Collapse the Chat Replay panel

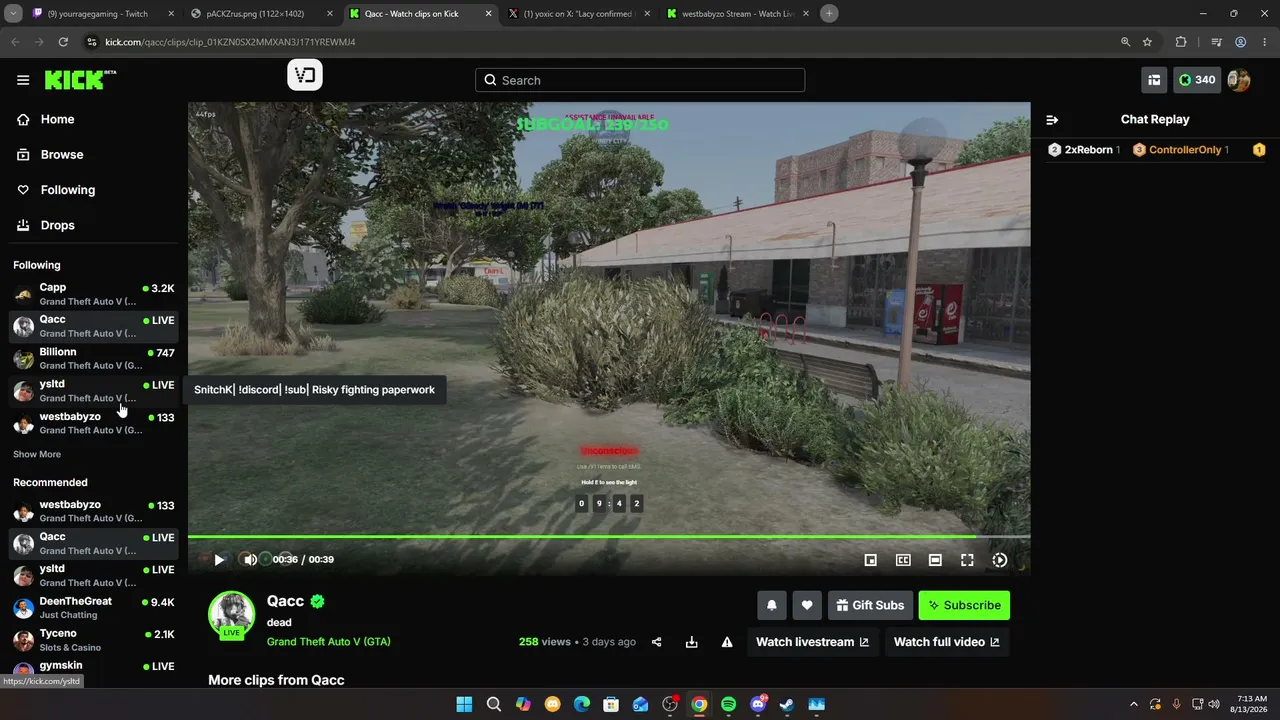point(1052,120)
